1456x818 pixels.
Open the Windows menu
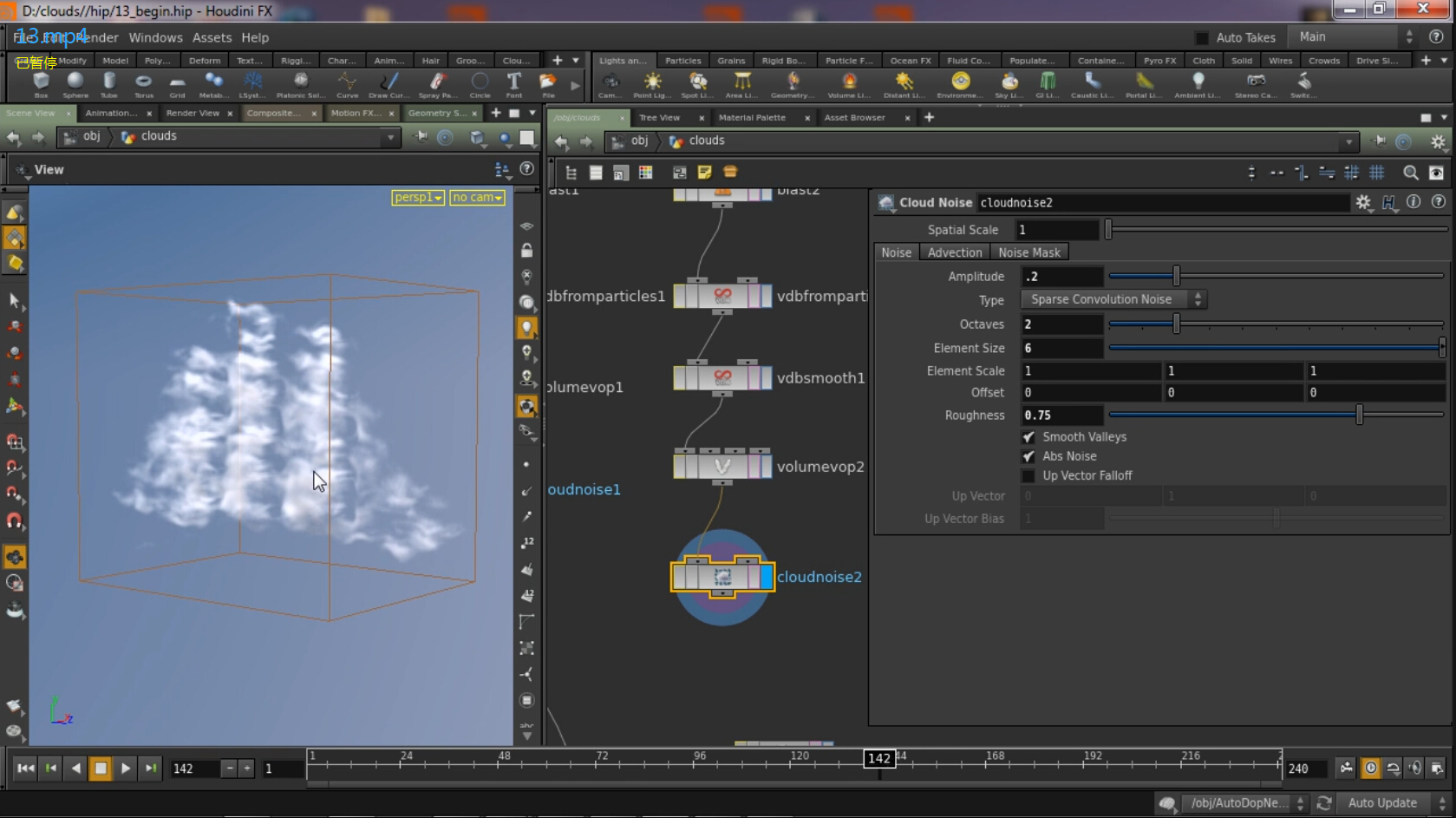[156, 37]
